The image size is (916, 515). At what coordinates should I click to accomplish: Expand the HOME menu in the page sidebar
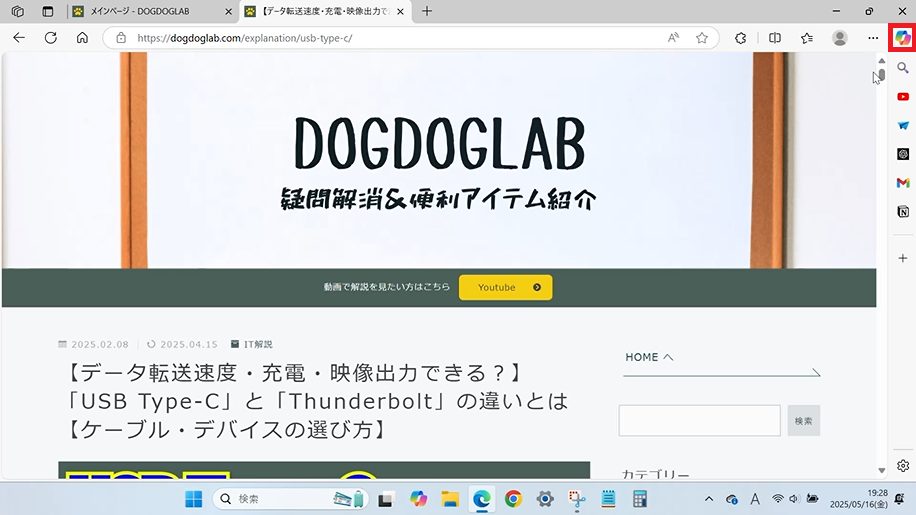click(649, 357)
